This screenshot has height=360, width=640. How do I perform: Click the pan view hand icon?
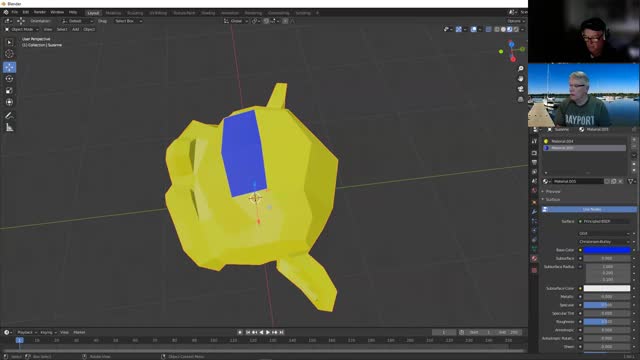520,79
